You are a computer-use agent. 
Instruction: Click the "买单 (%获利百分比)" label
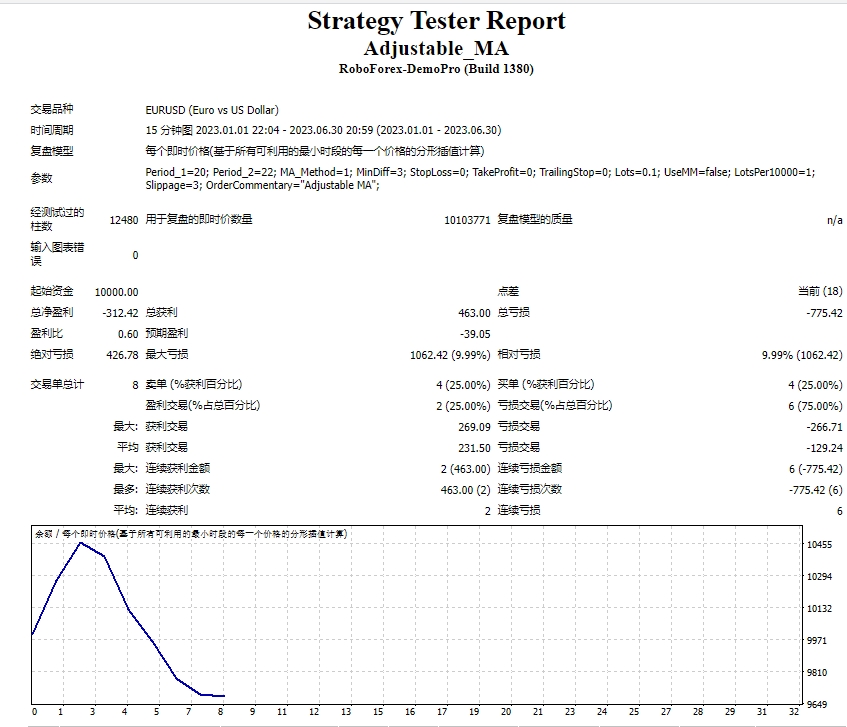(546, 385)
